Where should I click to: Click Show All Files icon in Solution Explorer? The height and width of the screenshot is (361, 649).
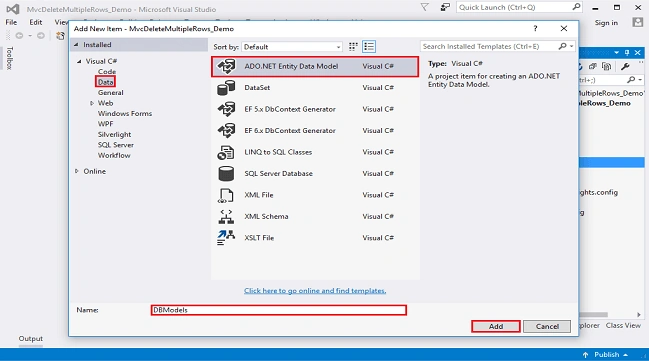tap(606, 66)
